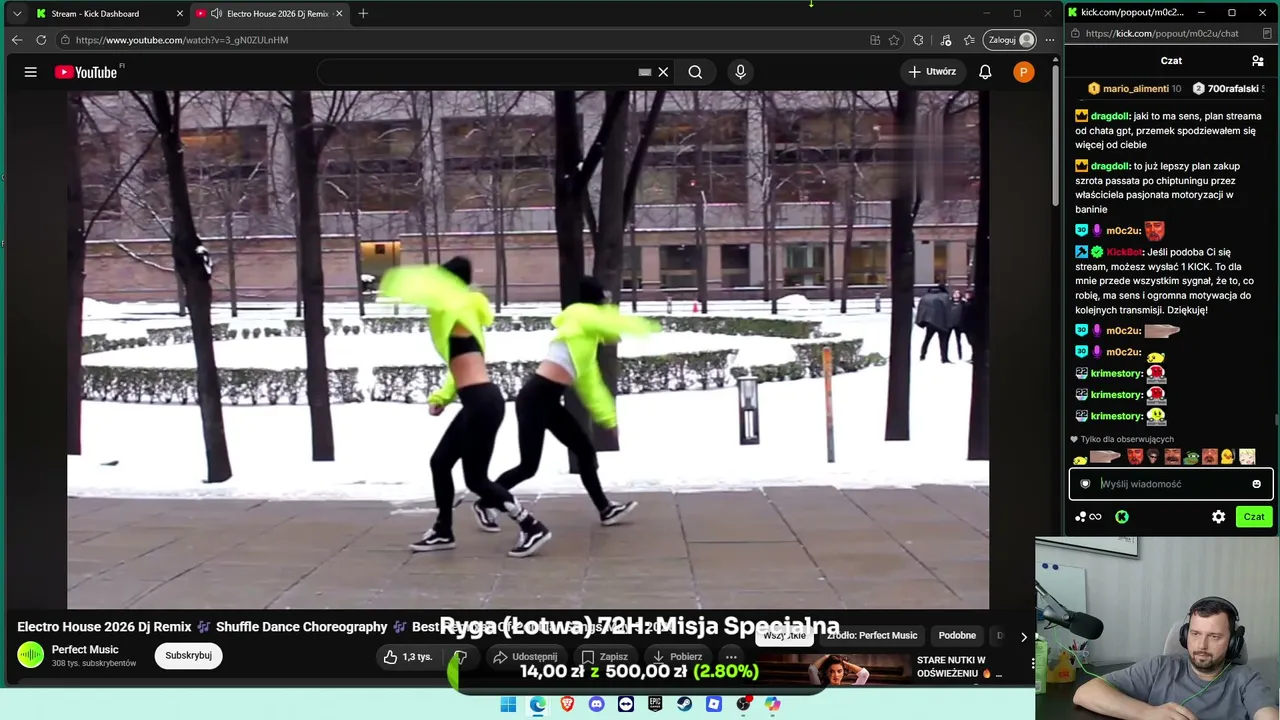1280x720 pixels.
Task: Click the KickBot username in chat
Action: [x=1124, y=252]
